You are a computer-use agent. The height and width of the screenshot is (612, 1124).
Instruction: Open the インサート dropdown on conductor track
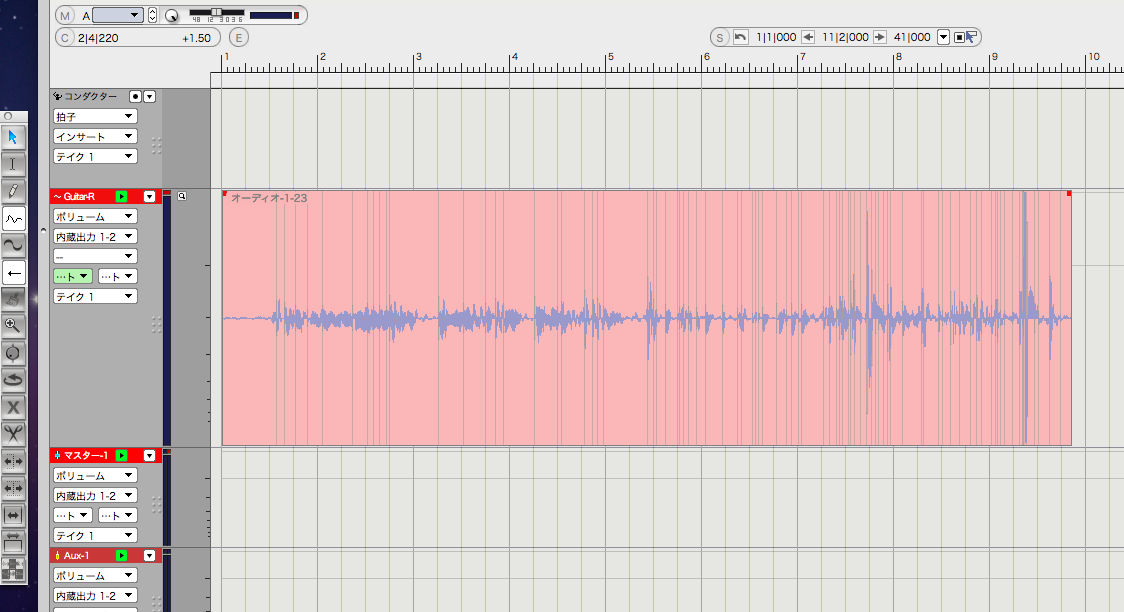pyautogui.click(x=95, y=136)
